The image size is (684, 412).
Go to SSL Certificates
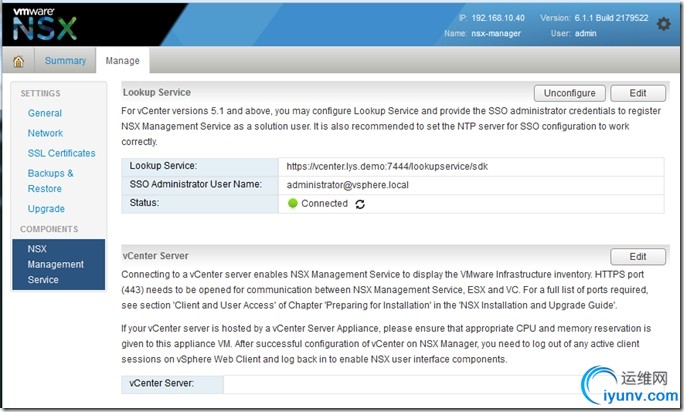(x=62, y=153)
